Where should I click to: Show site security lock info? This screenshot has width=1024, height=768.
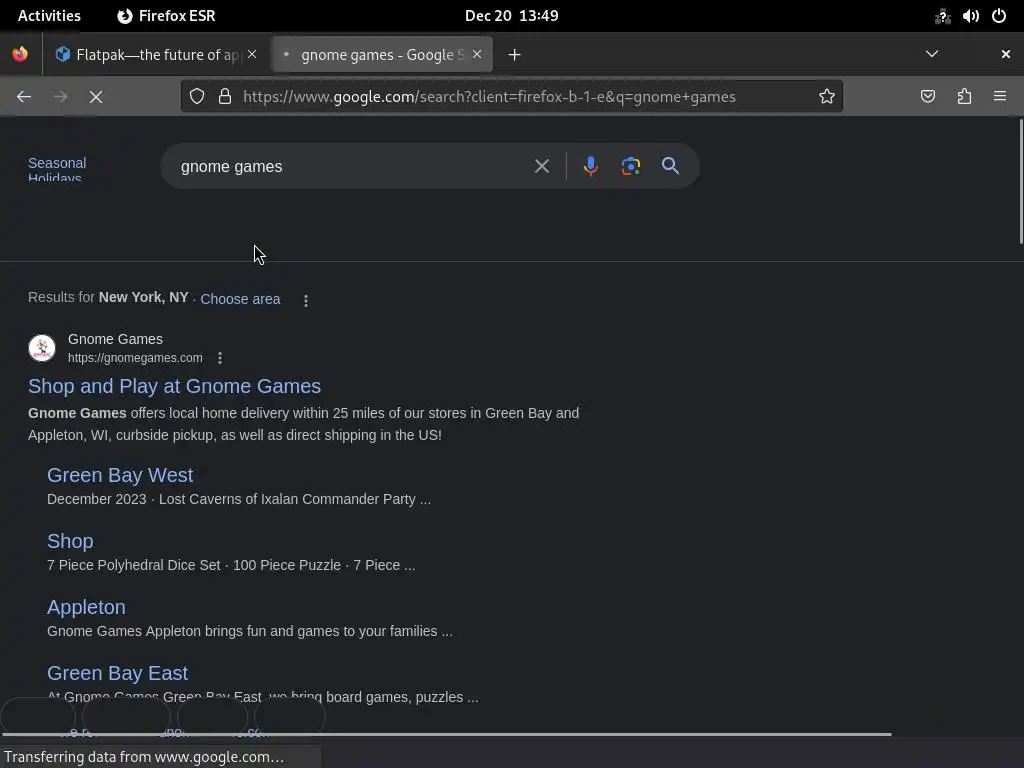click(x=225, y=97)
